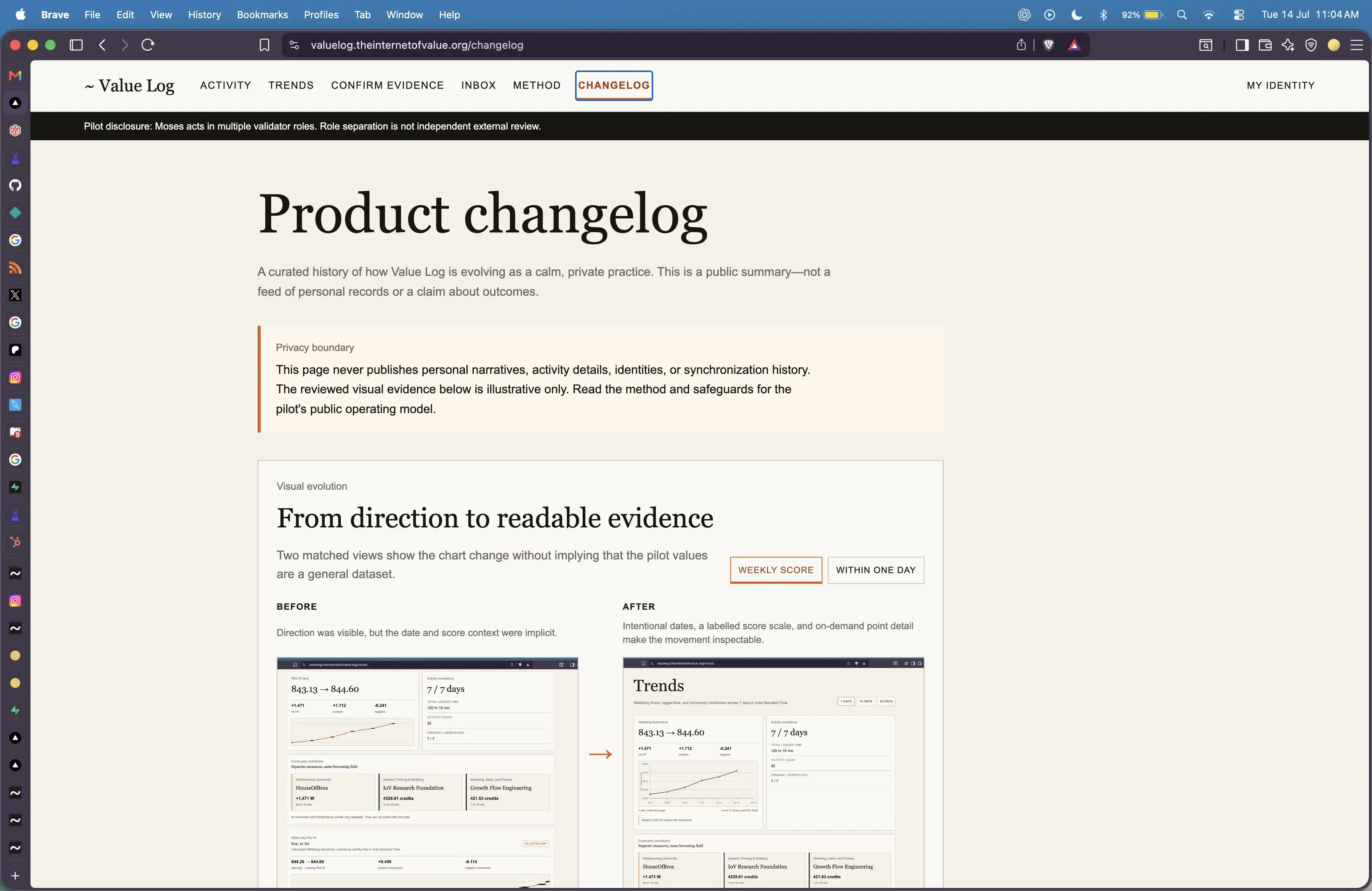
Task: Open the Brave Rewards triangle icon
Action: tap(1074, 45)
